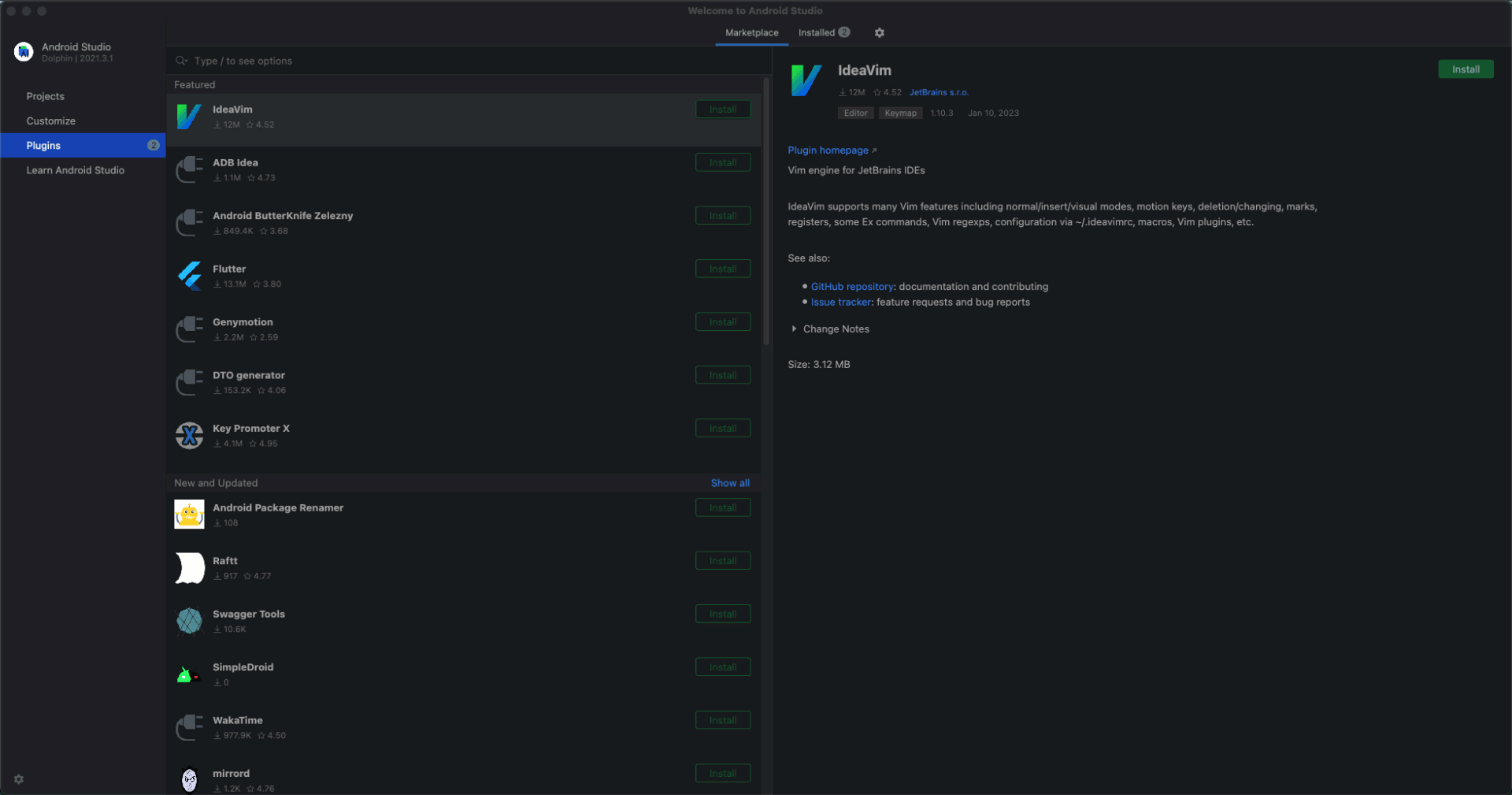
Task: Open the Projects section in sidebar
Action: click(45, 95)
